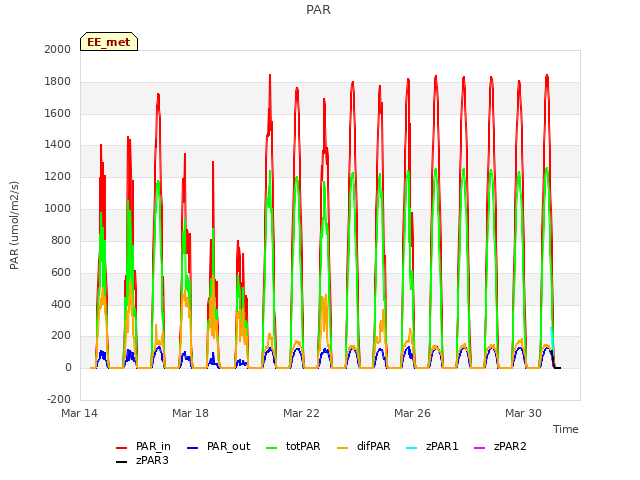Viewport: 640px width, 480px height.
Task: Click the orange difPAR legend color marker
Action: [x=342, y=448]
